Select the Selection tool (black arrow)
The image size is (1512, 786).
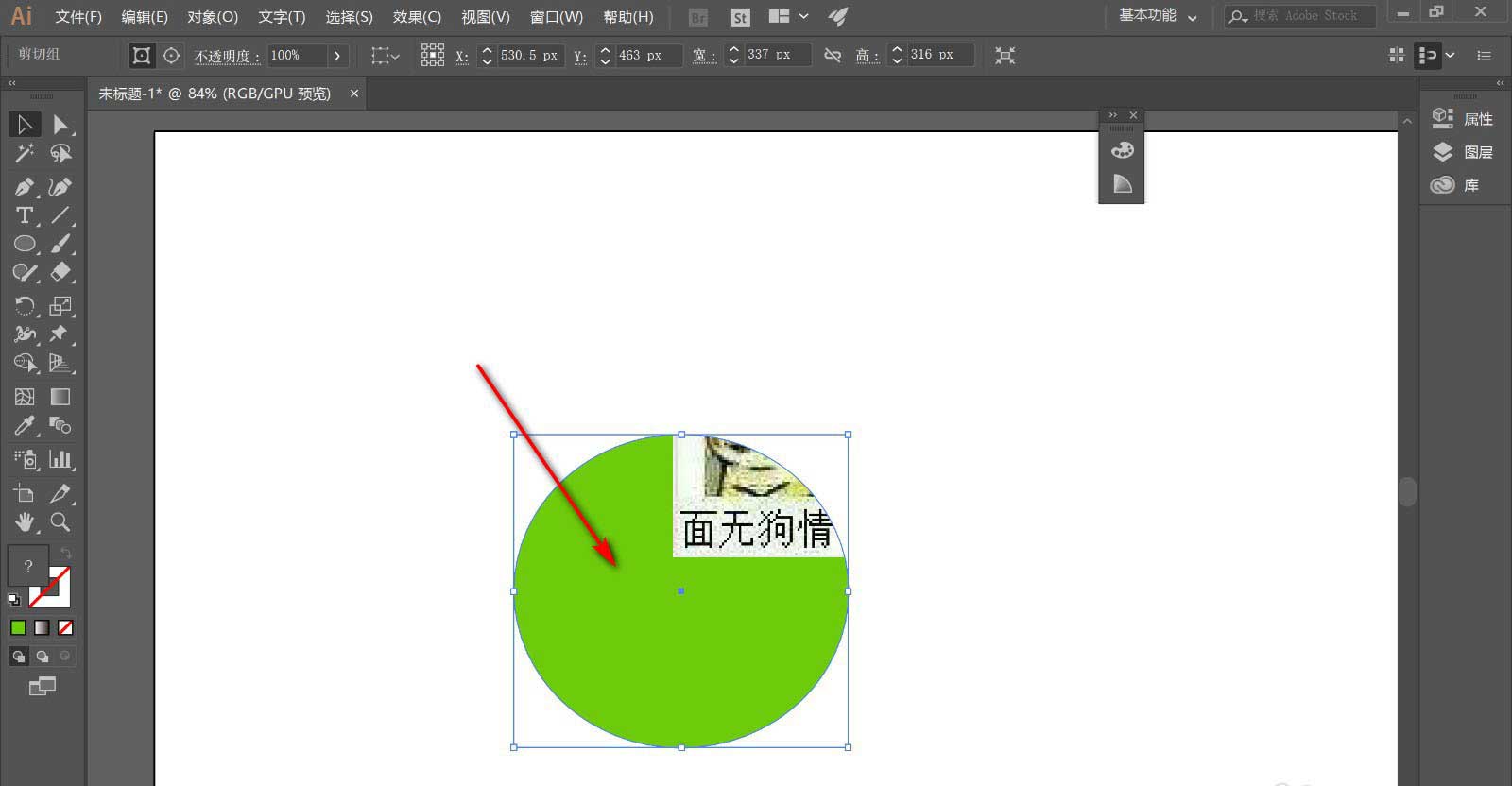coord(25,124)
